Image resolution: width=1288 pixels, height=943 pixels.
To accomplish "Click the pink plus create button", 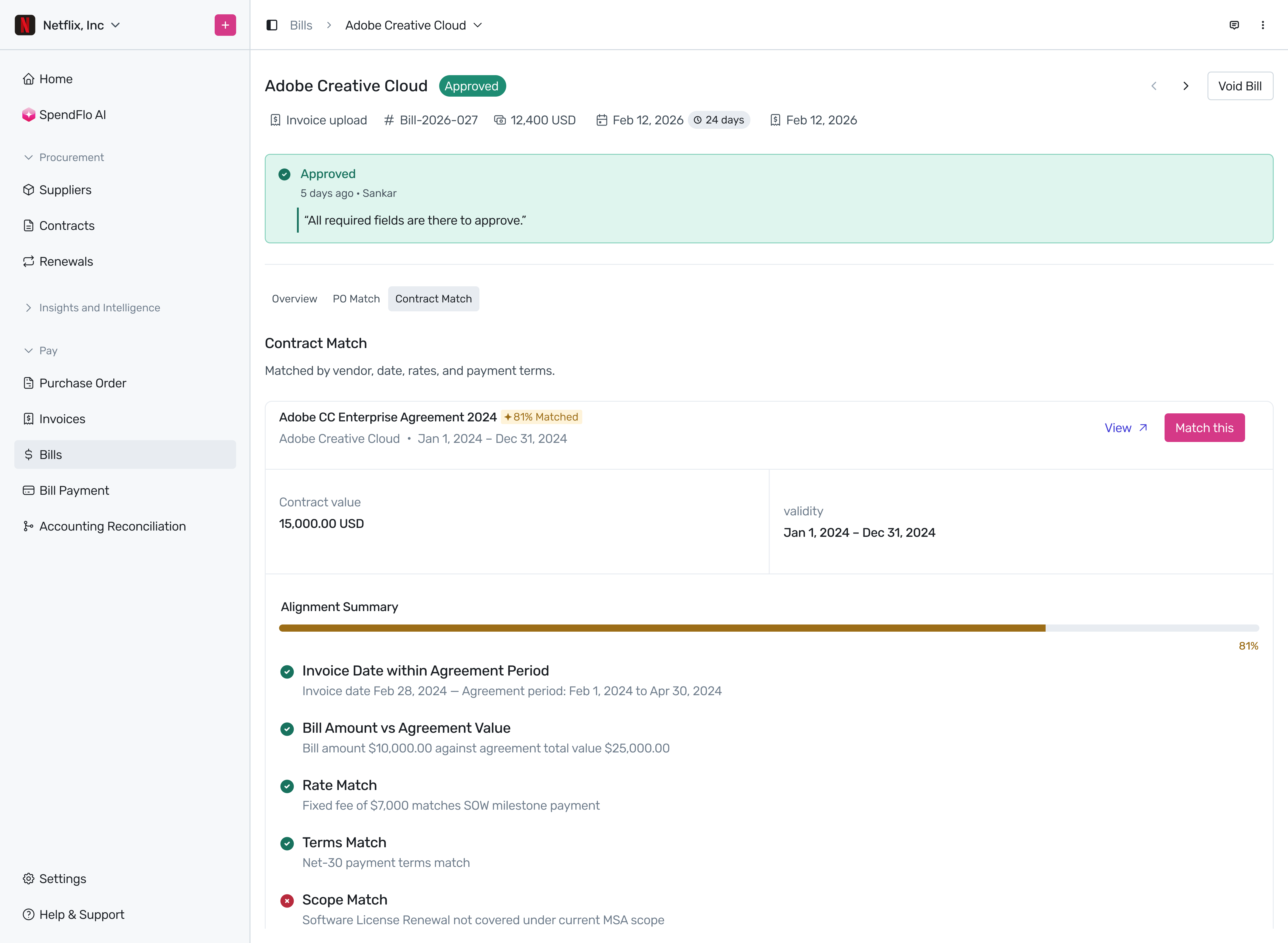I will [225, 25].
